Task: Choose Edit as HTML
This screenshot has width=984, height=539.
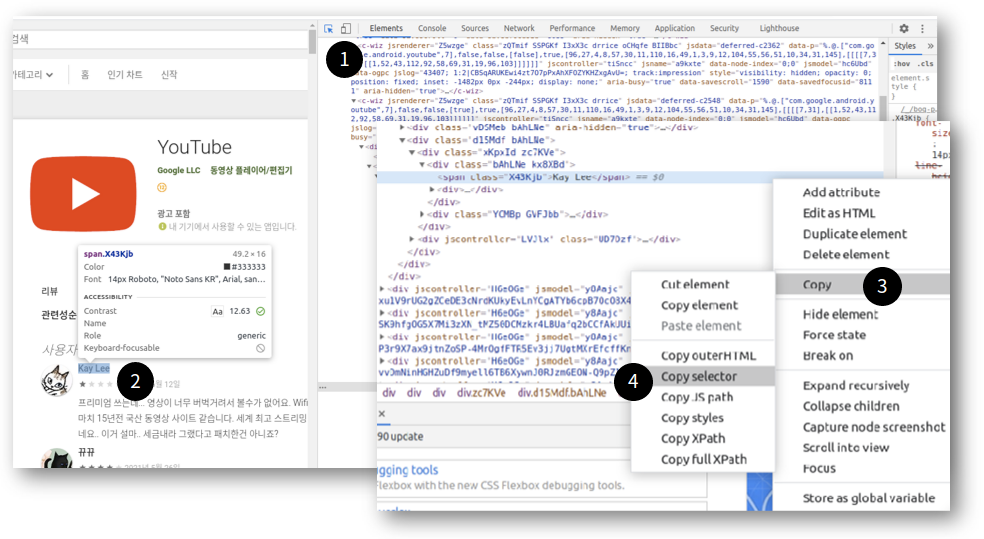Action: pos(838,213)
